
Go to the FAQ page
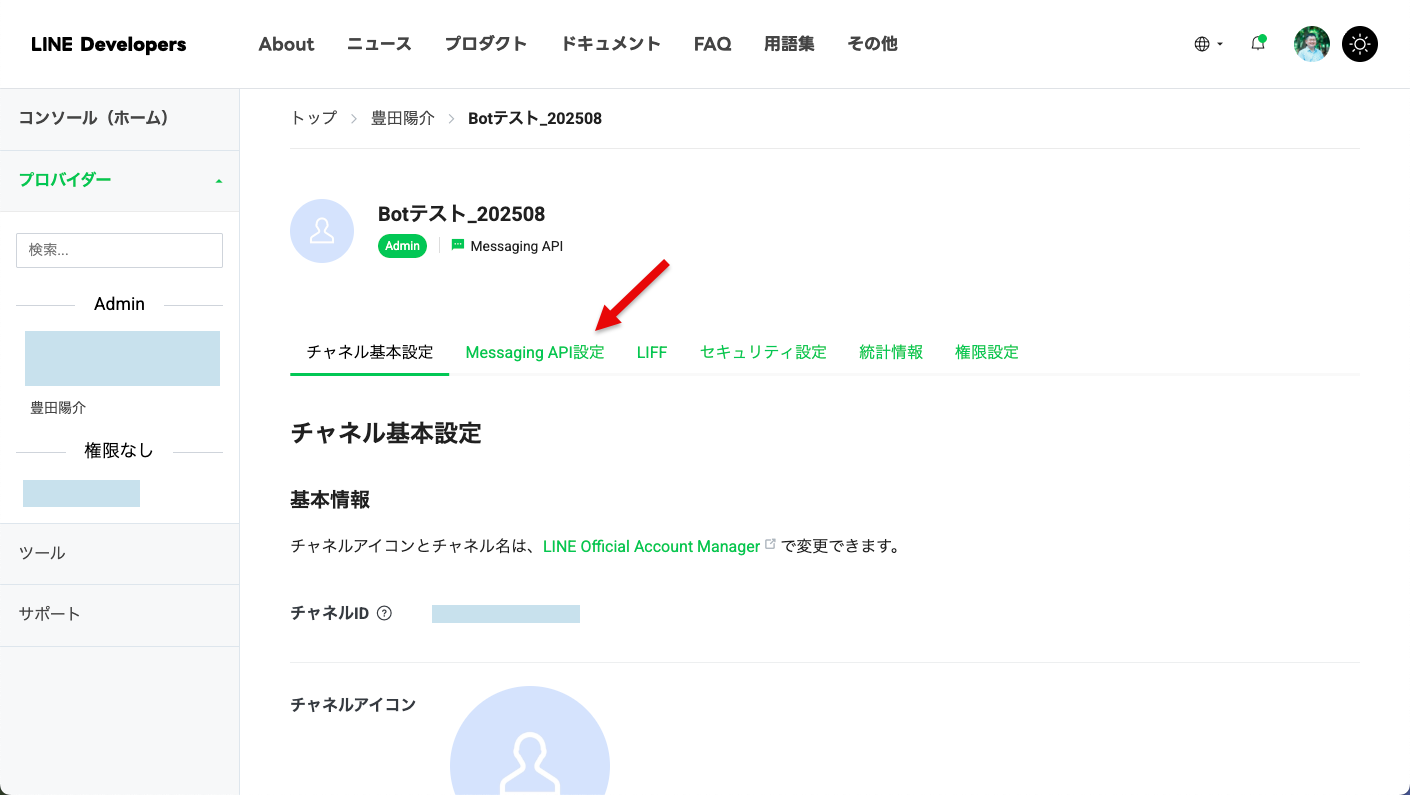tap(713, 44)
